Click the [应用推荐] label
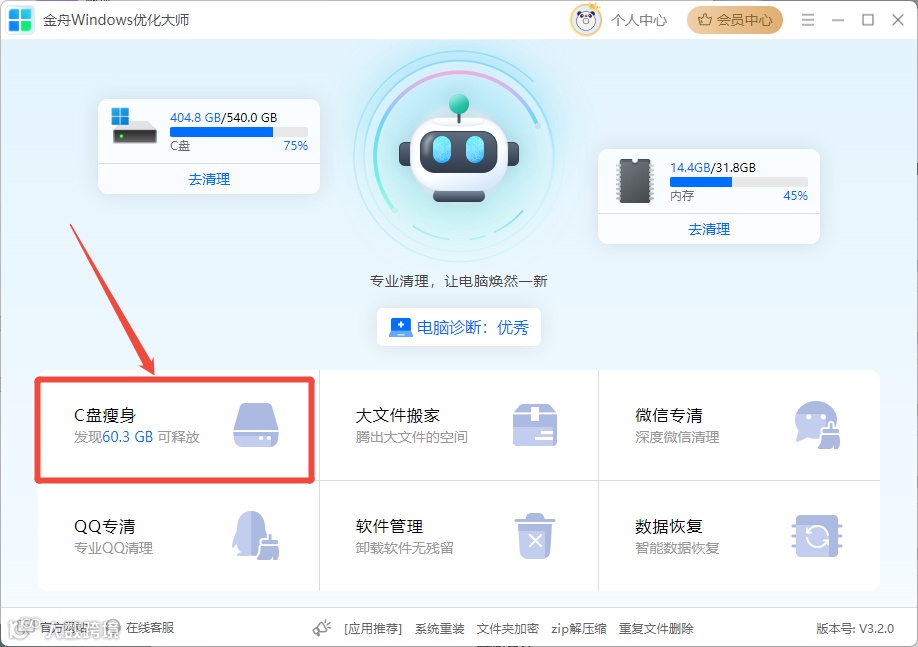918x647 pixels. (x=373, y=629)
